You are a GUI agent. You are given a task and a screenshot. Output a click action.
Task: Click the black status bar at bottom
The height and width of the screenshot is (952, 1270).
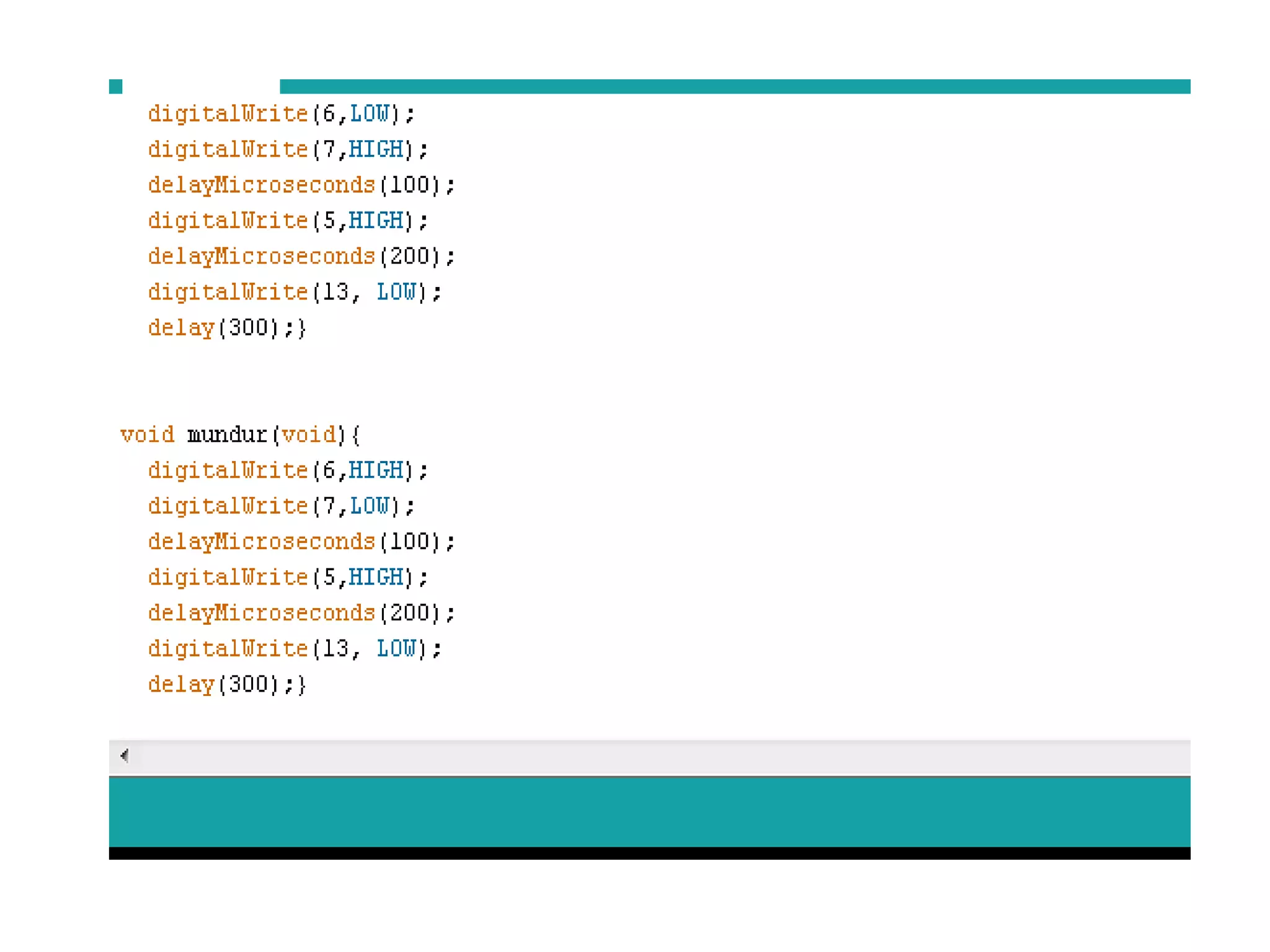649,853
